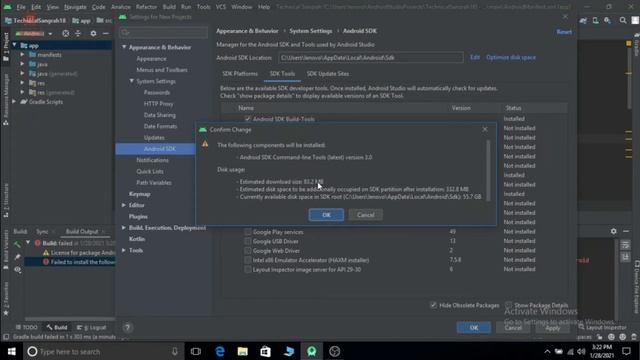Cancel the Confirm Change dialog
The width and height of the screenshot is (640, 360).
[x=365, y=215]
